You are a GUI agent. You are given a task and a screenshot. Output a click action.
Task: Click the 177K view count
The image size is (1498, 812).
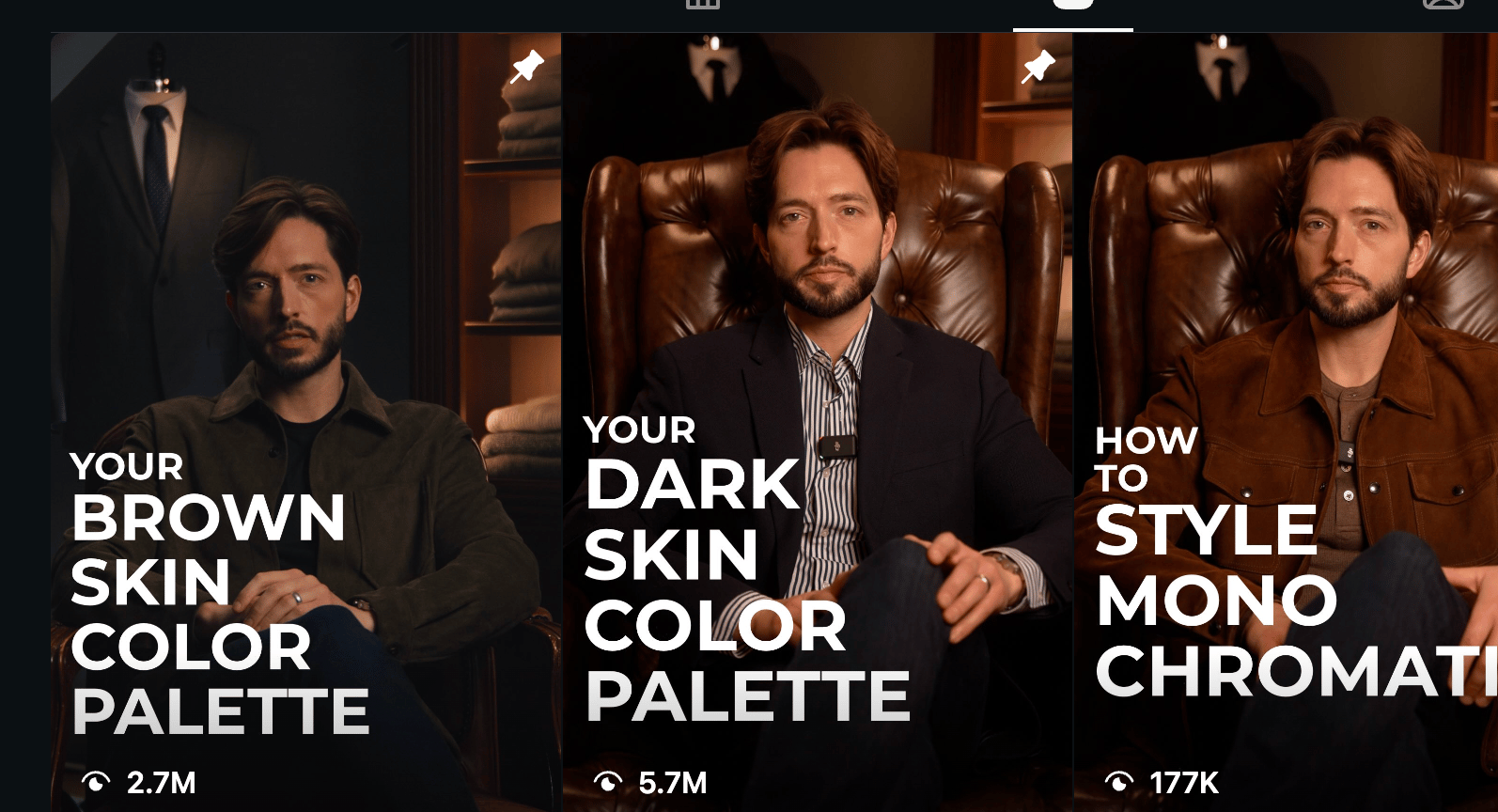click(x=1184, y=783)
